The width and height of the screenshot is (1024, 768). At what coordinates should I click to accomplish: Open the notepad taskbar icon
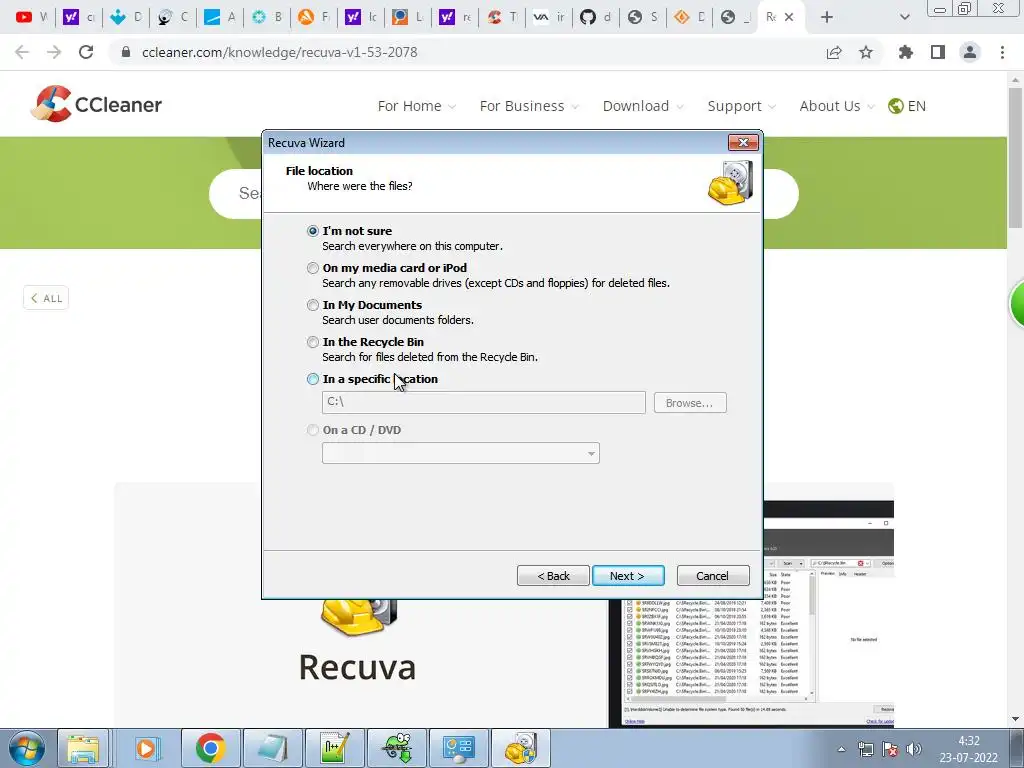coord(272,748)
